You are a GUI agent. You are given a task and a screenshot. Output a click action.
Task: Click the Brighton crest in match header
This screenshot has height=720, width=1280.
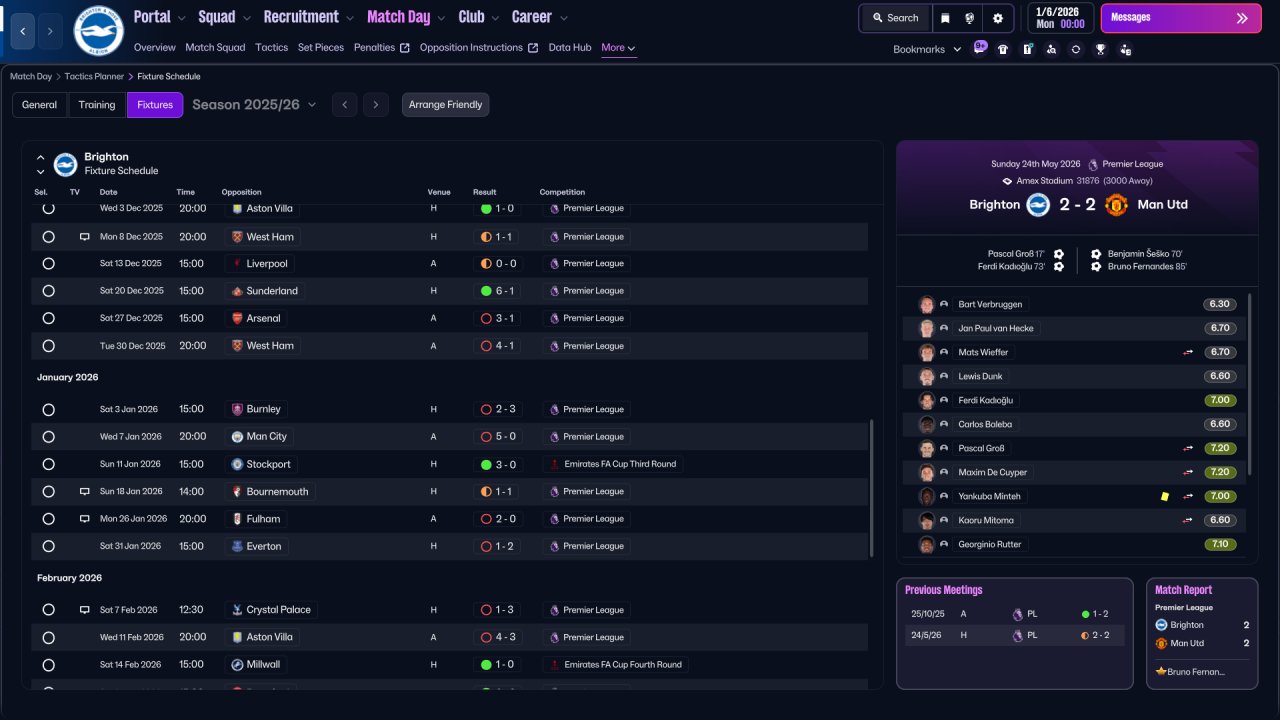click(x=1038, y=205)
